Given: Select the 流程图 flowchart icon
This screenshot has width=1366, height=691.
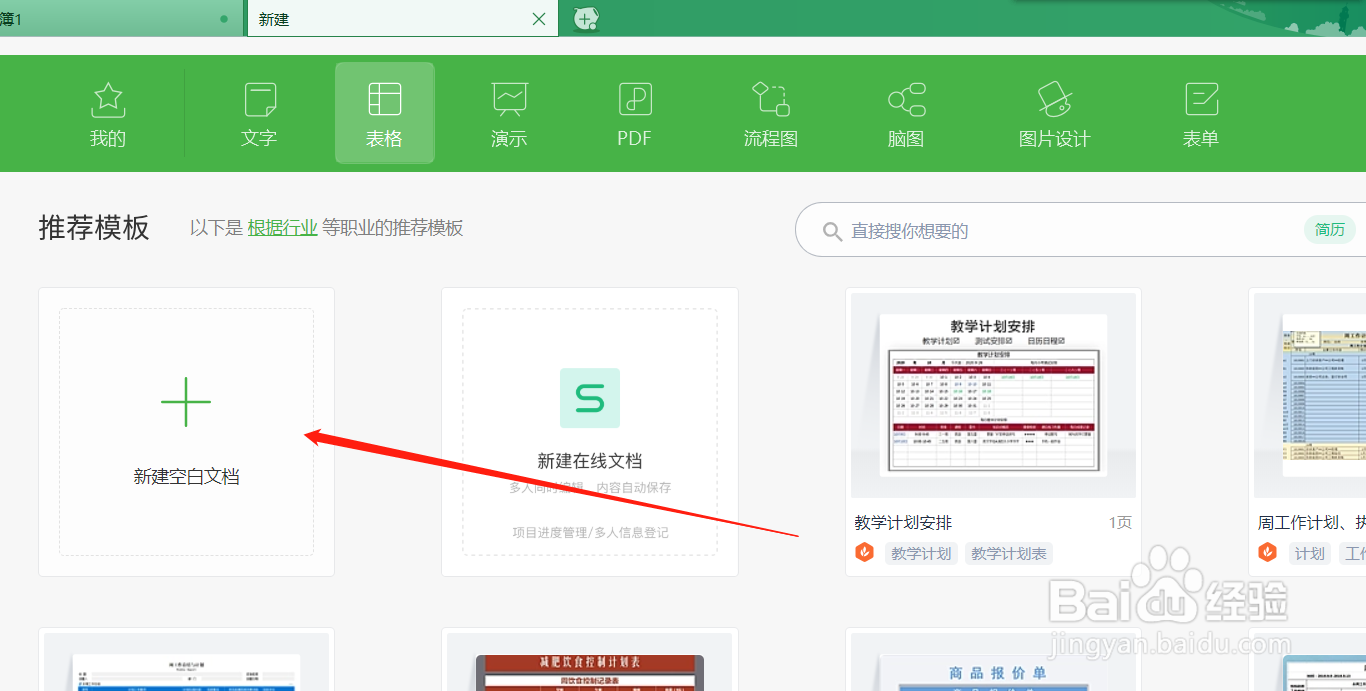Looking at the screenshot, I should [x=770, y=113].
